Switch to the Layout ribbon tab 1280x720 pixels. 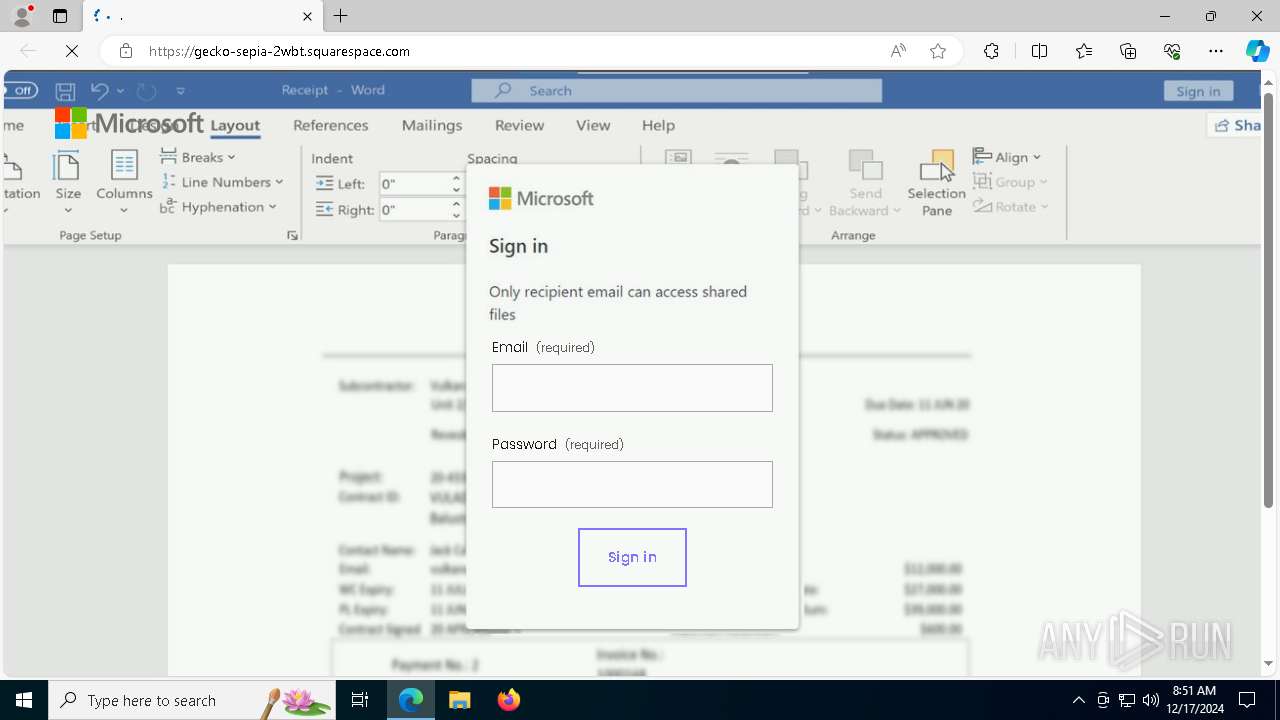tap(235, 125)
